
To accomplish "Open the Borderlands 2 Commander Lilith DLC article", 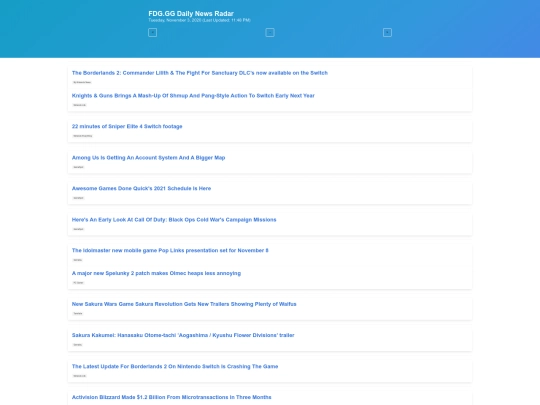I will point(200,73).
